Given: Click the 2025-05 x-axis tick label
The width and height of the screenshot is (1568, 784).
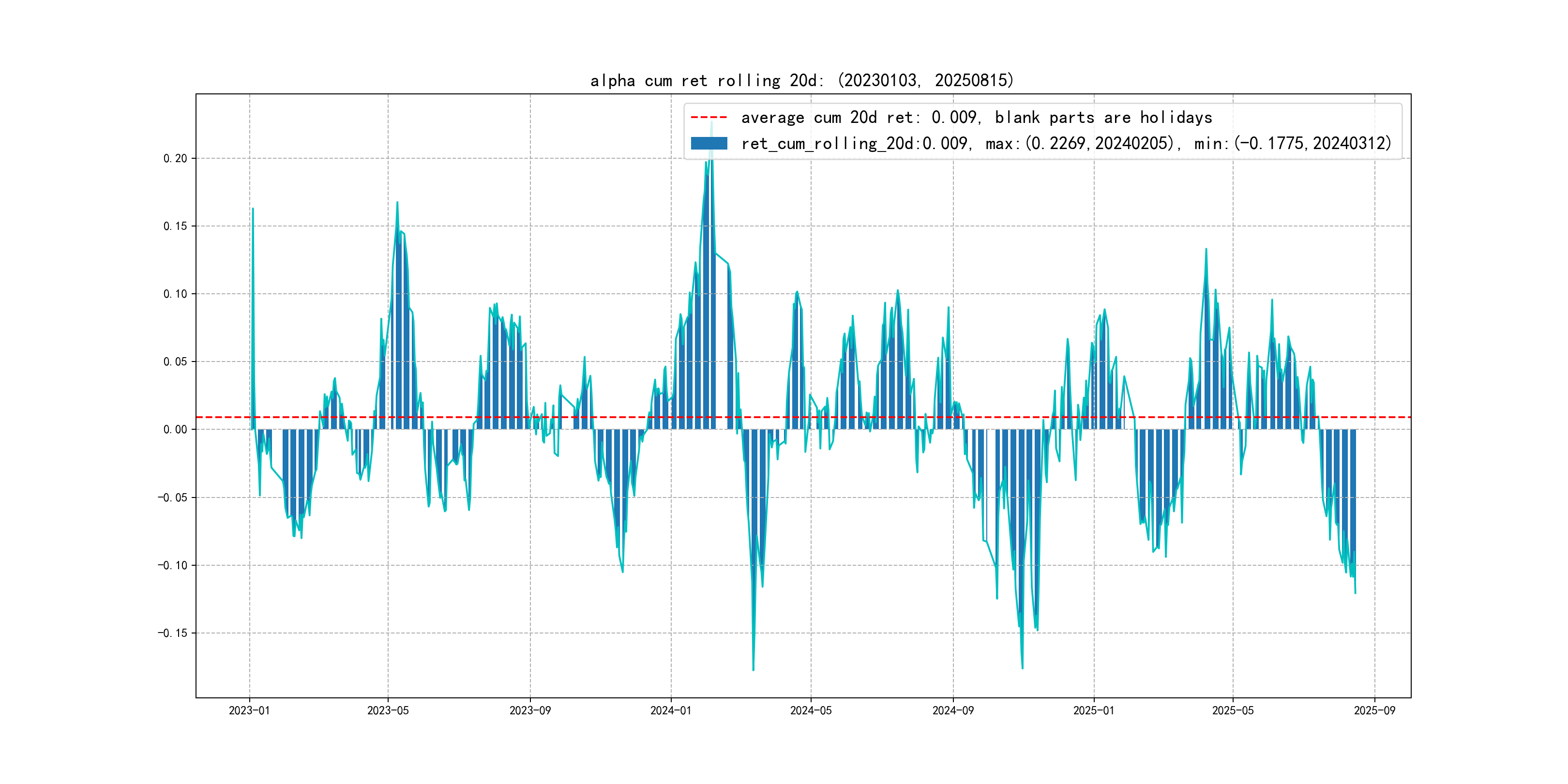Looking at the screenshot, I should click(1233, 710).
